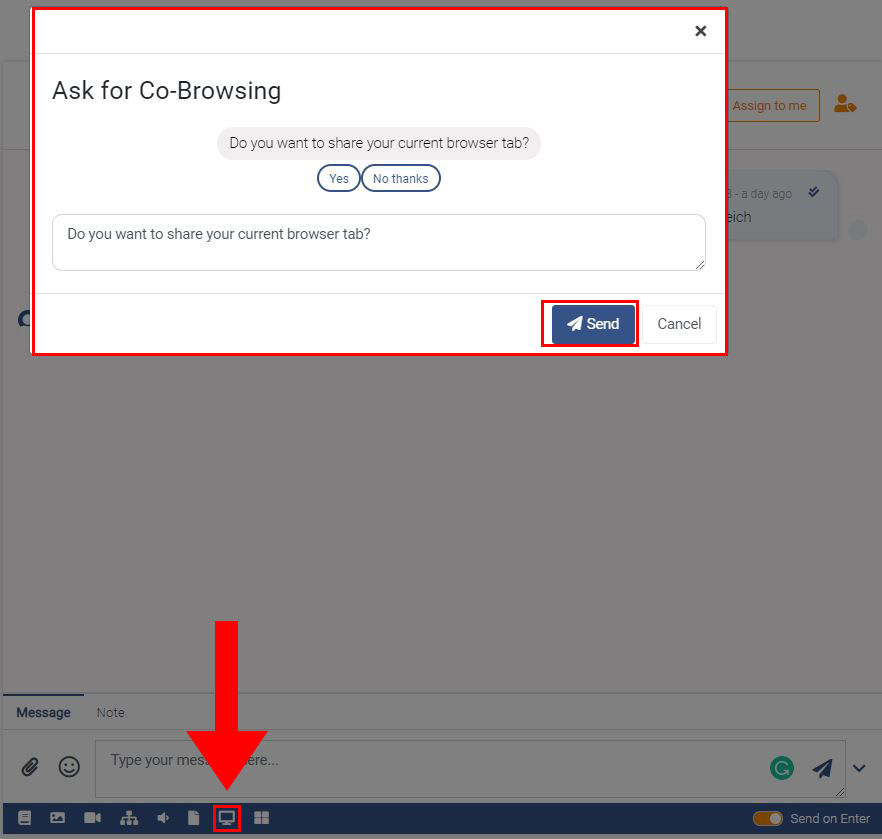The width and height of the screenshot is (882, 839).
Task: Select the Message tab
Action: pyautogui.click(x=43, y=712)
